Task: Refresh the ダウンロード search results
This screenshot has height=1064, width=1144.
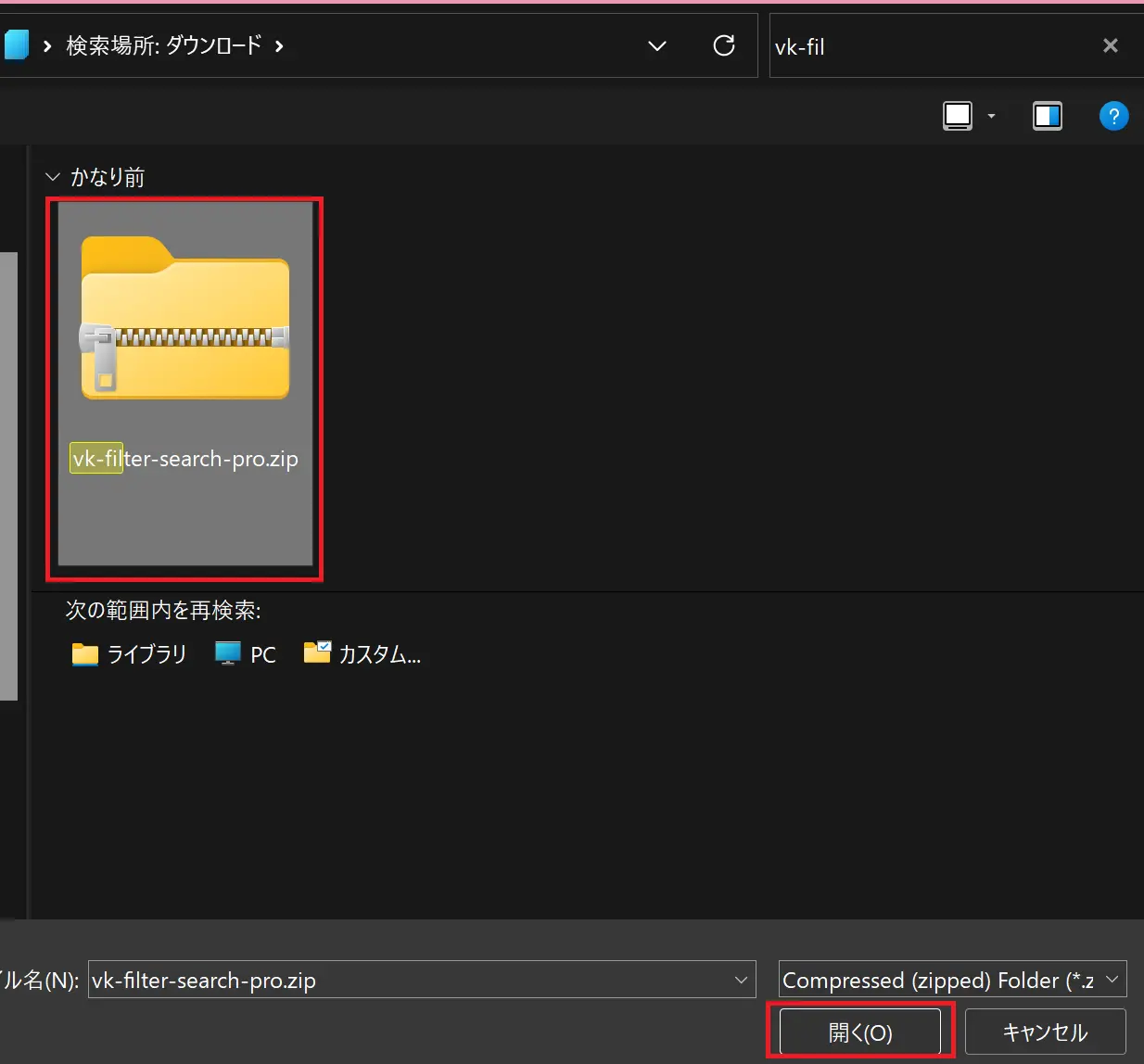Action: (x=724, y=45)
